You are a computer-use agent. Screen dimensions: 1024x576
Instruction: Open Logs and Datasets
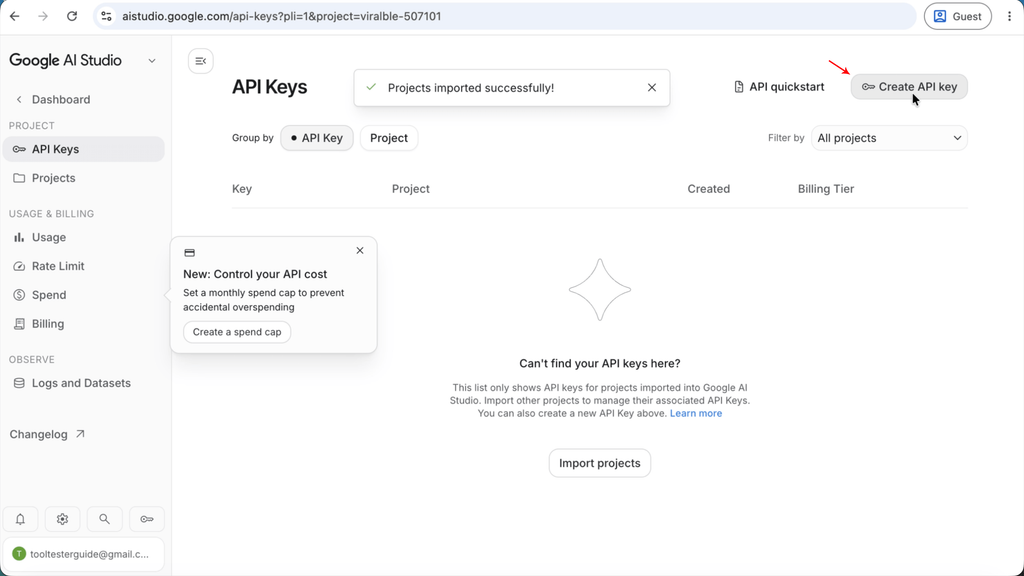tap(84, 383)
